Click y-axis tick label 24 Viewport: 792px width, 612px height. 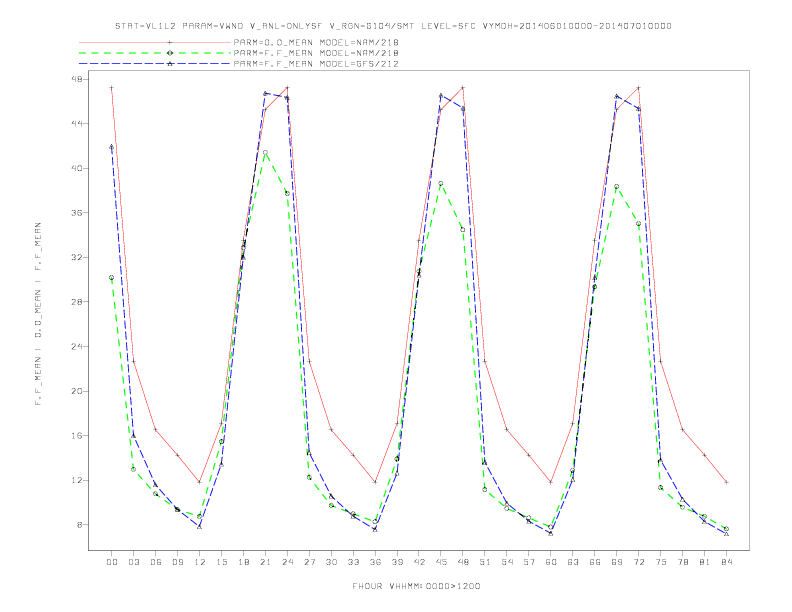click(x=78, y=346)
